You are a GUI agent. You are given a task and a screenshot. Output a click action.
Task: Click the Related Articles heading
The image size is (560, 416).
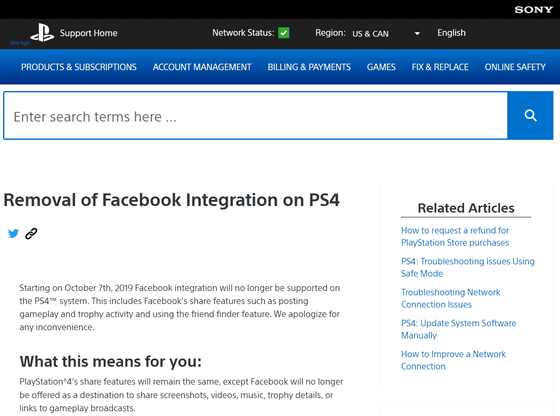point(466,208)
